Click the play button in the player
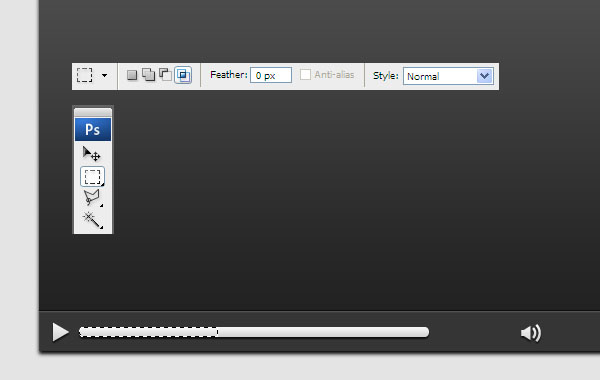Image resolution: width=600 pixels, height=380 pixels. [60, 332]
